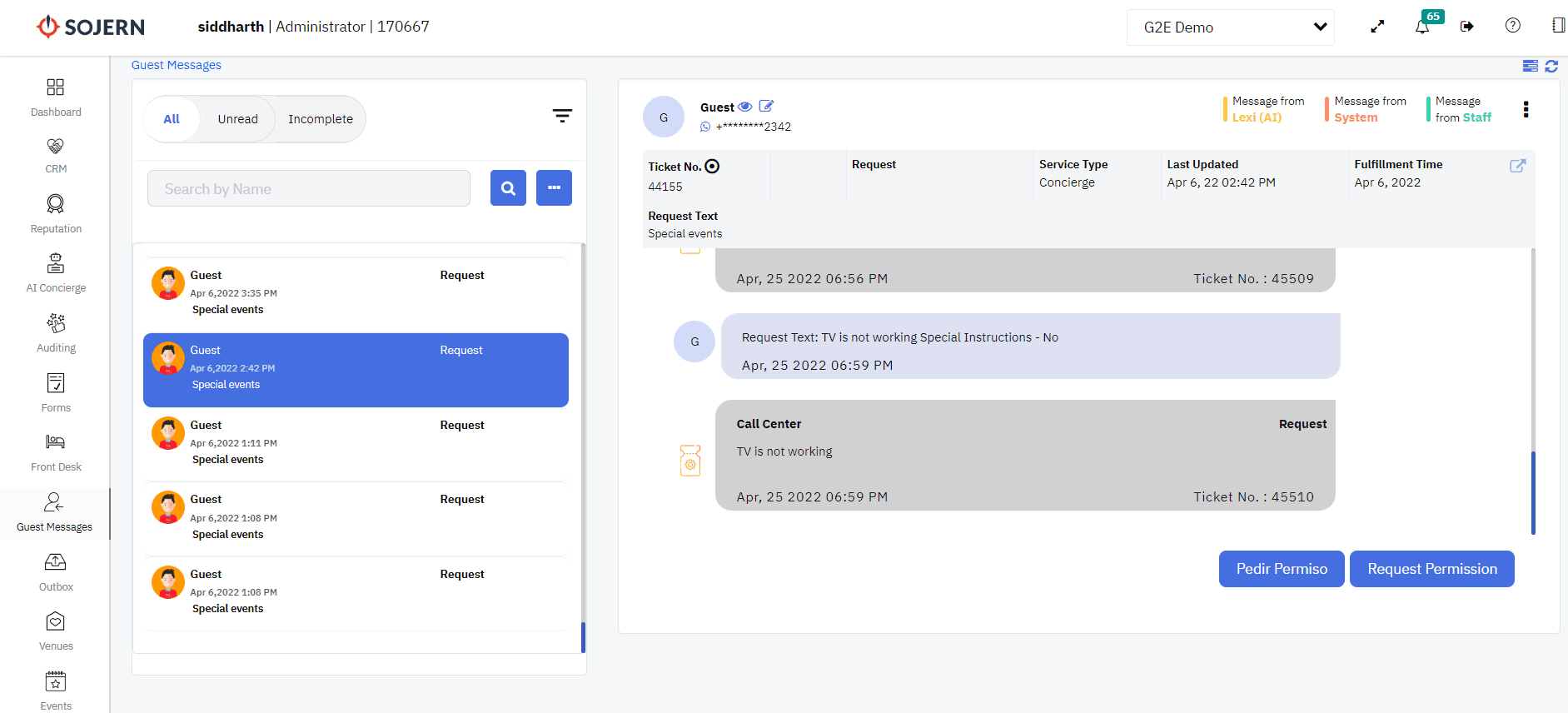Open the filter lines menu

click(x=562, y=116)
